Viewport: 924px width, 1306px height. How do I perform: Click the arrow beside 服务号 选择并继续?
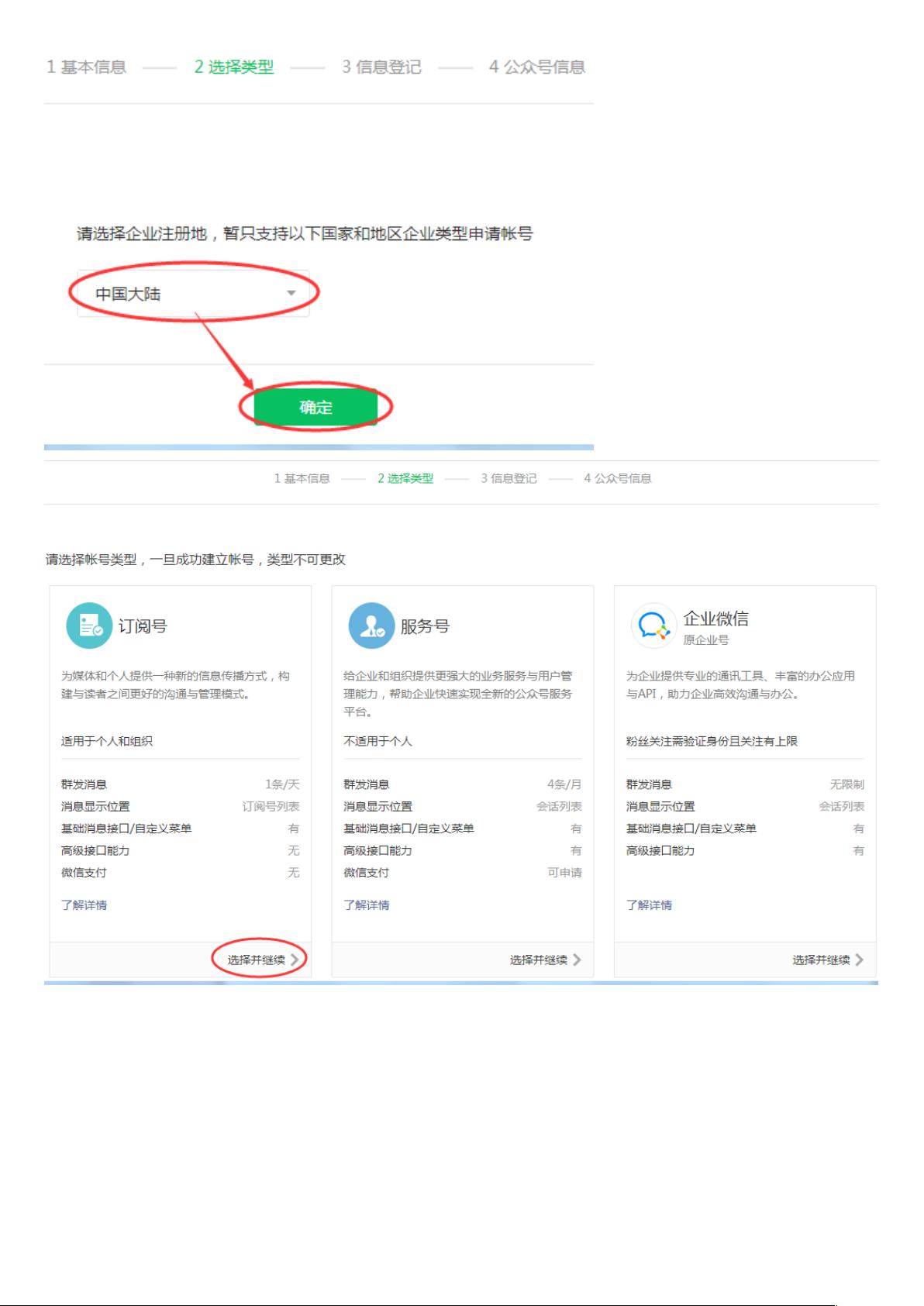point(577,960)
